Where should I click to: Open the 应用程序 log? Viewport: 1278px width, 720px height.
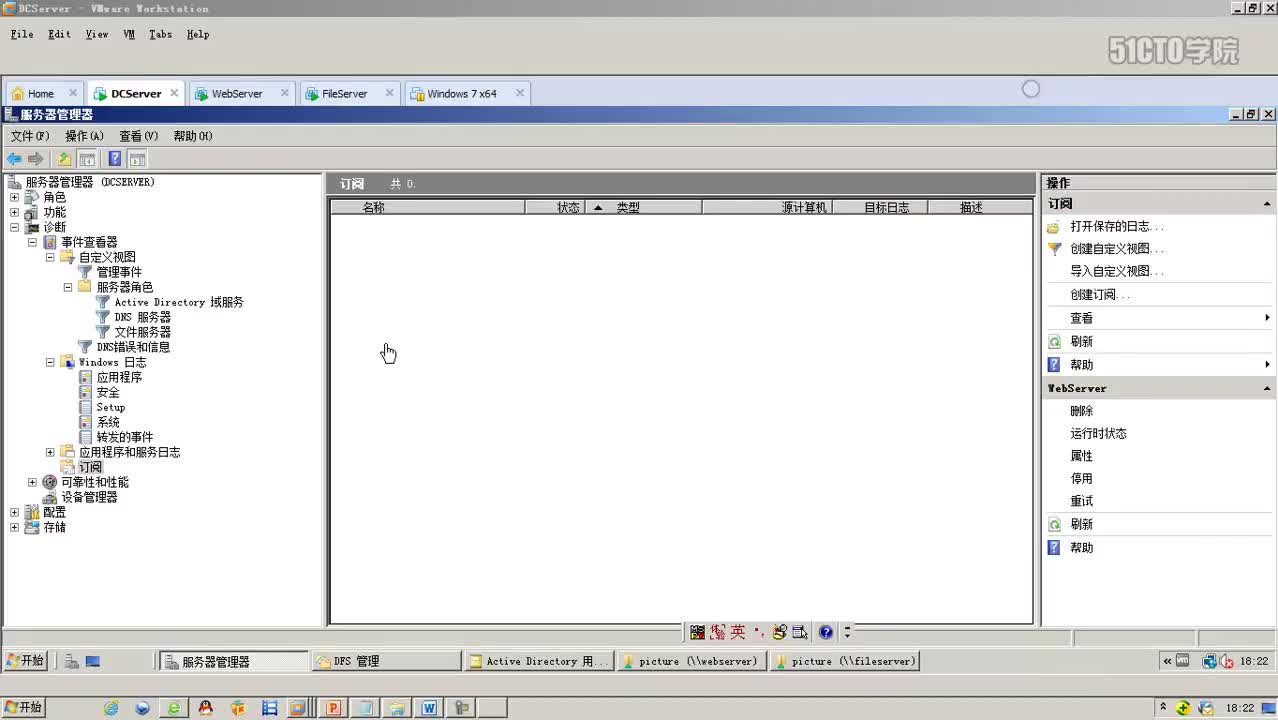point(119,377)
